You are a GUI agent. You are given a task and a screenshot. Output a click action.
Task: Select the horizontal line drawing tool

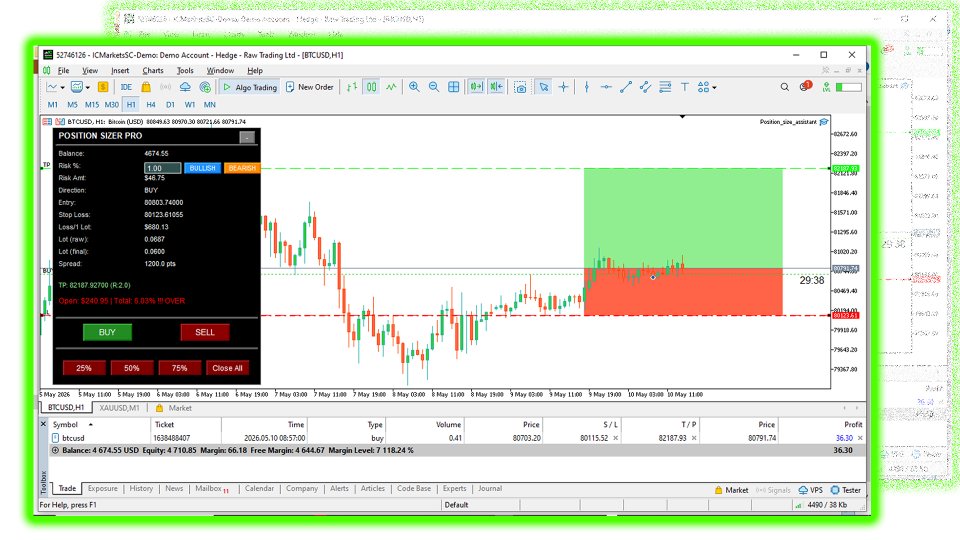[x=606, y=87]
